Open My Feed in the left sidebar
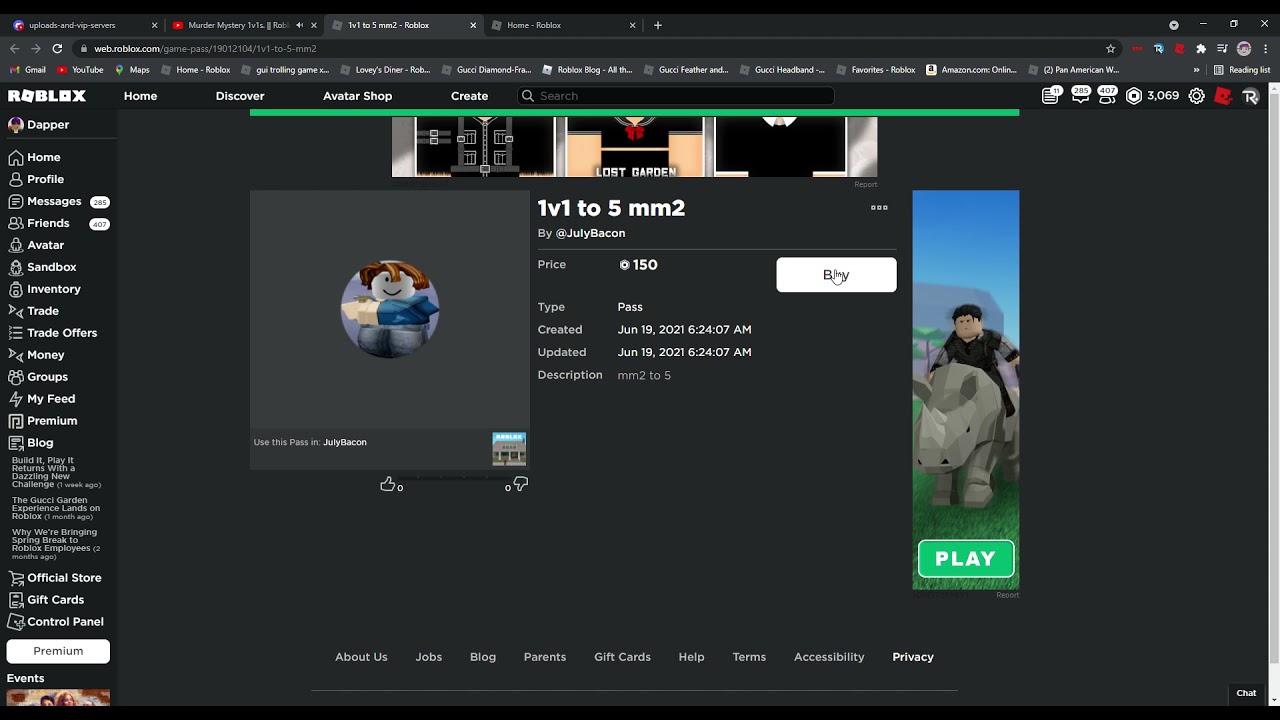1280x720 pixels. coord(50,399)
